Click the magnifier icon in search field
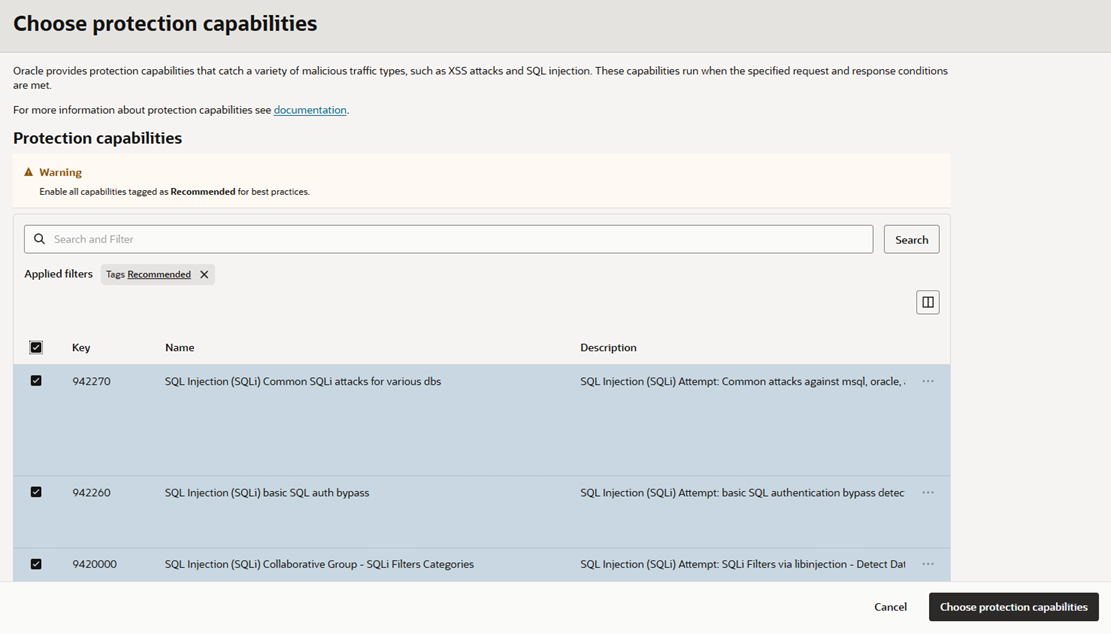Screen dimensions: 1111x634 pos(40,239)
